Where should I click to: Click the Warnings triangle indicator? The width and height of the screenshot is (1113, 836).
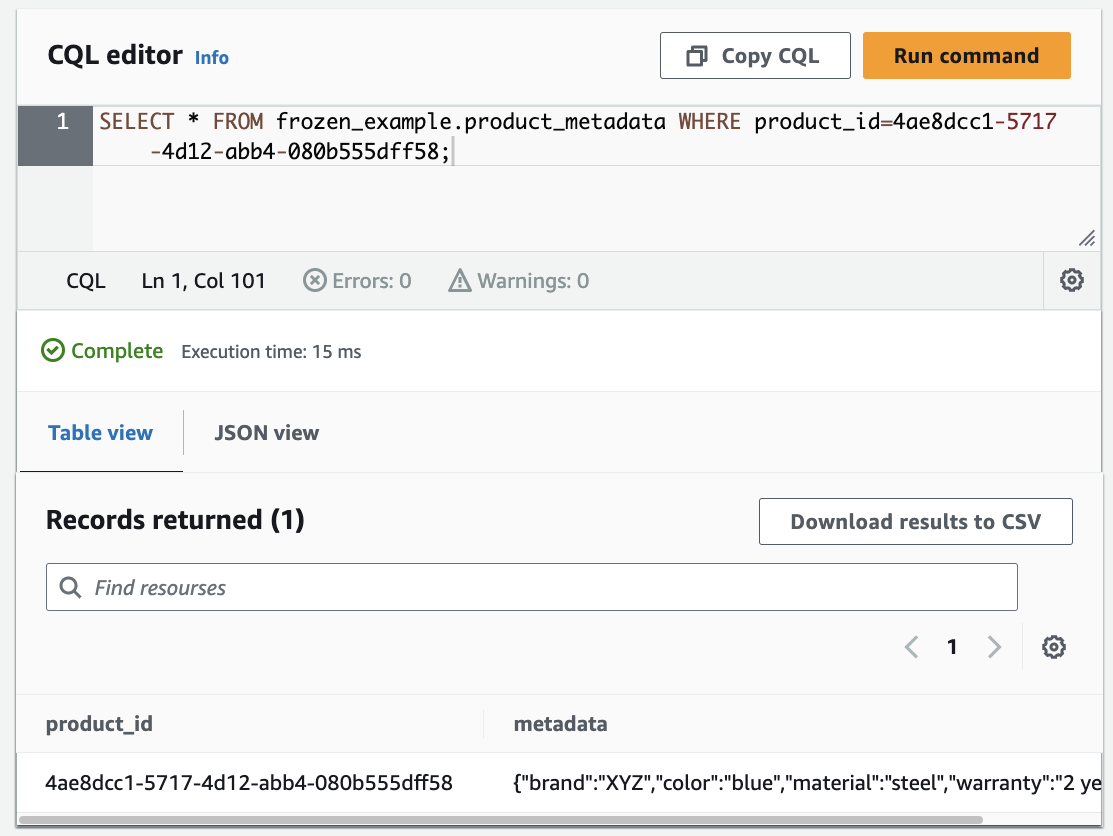tap(459, 281)
